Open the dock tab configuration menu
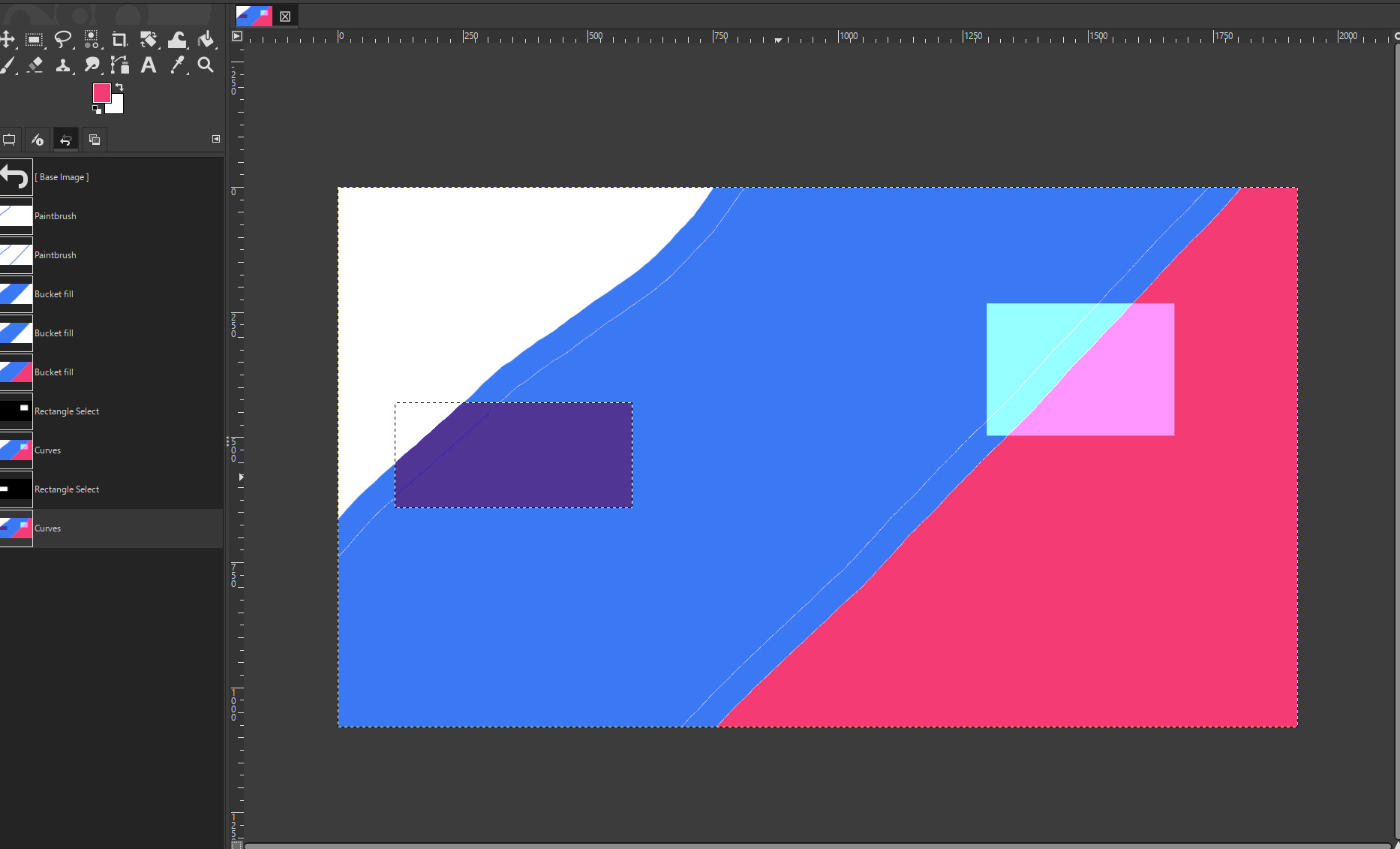This screenshot has height=849, width=1400. click(216, 139)
